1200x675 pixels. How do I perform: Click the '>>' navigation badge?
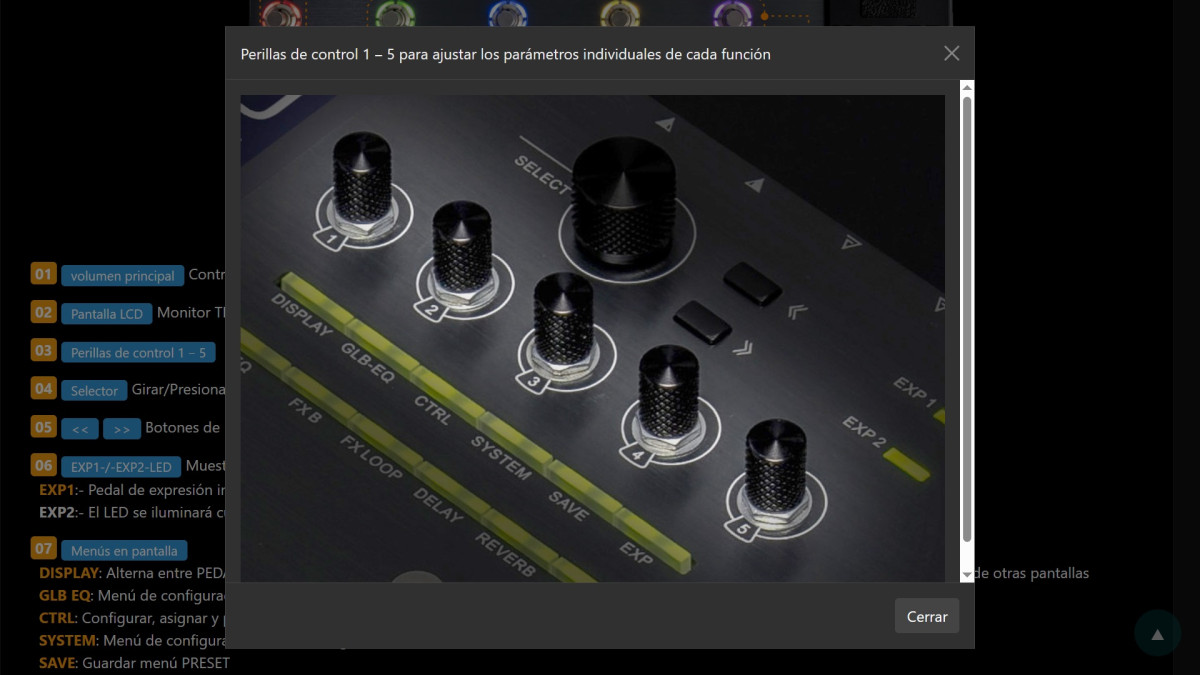point(122,429)
